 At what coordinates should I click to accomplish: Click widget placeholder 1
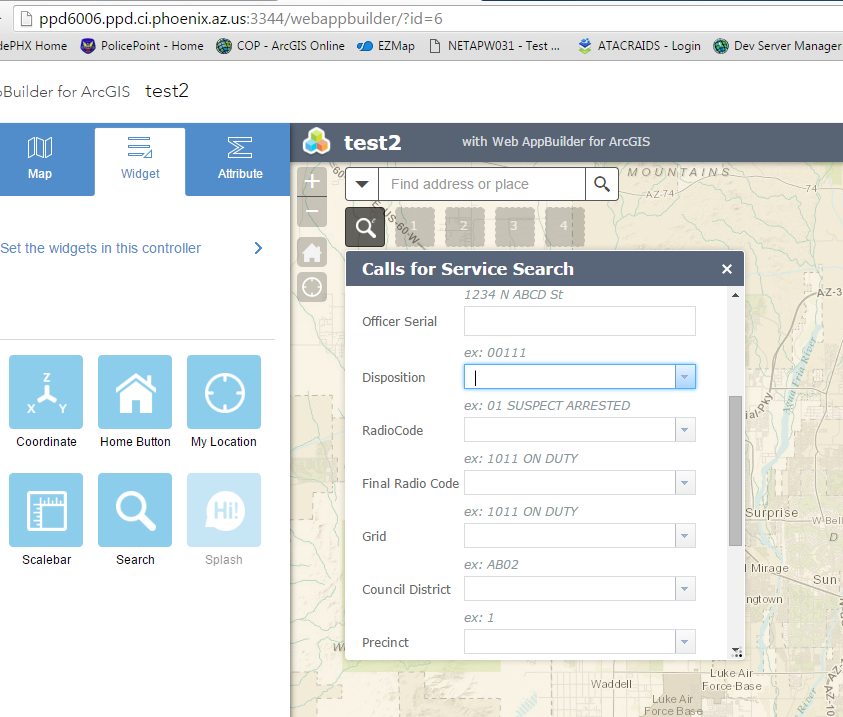(x=415, y=227)
